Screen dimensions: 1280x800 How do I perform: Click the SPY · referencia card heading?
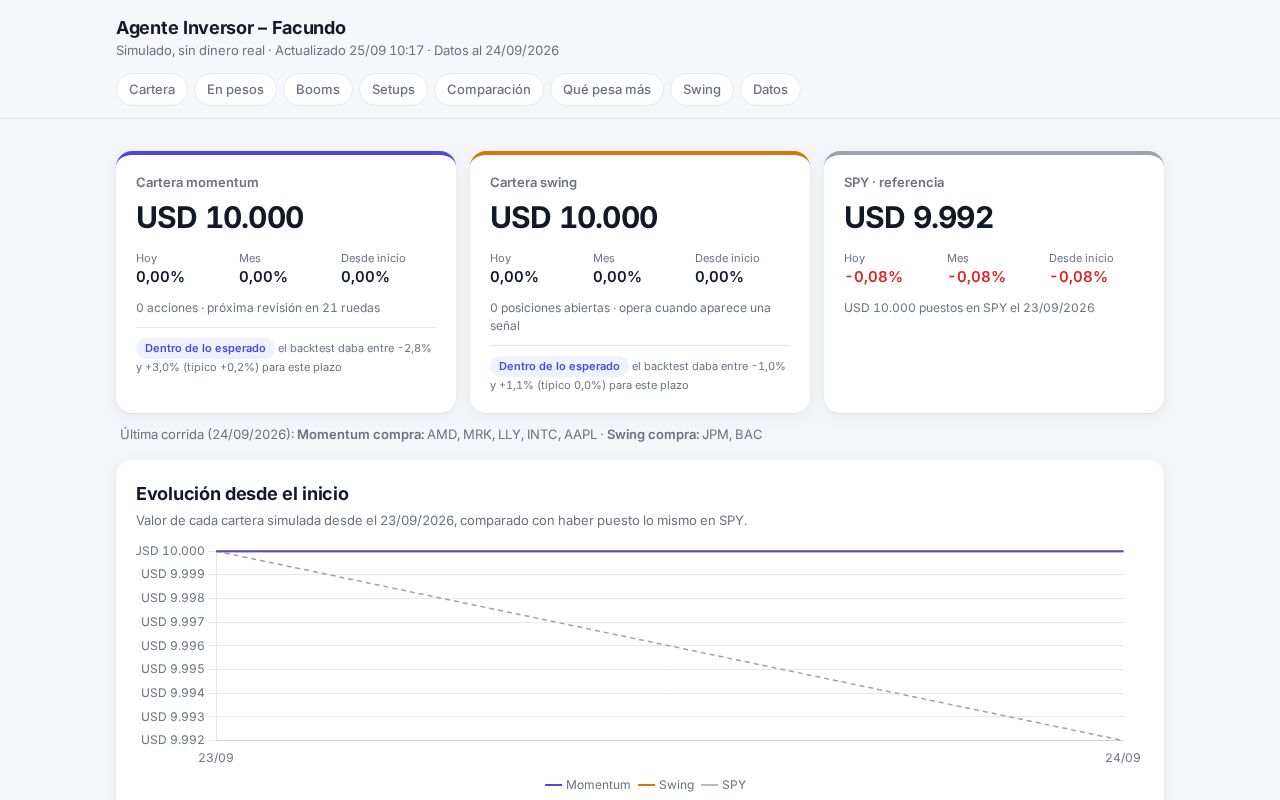coord(894,182)
